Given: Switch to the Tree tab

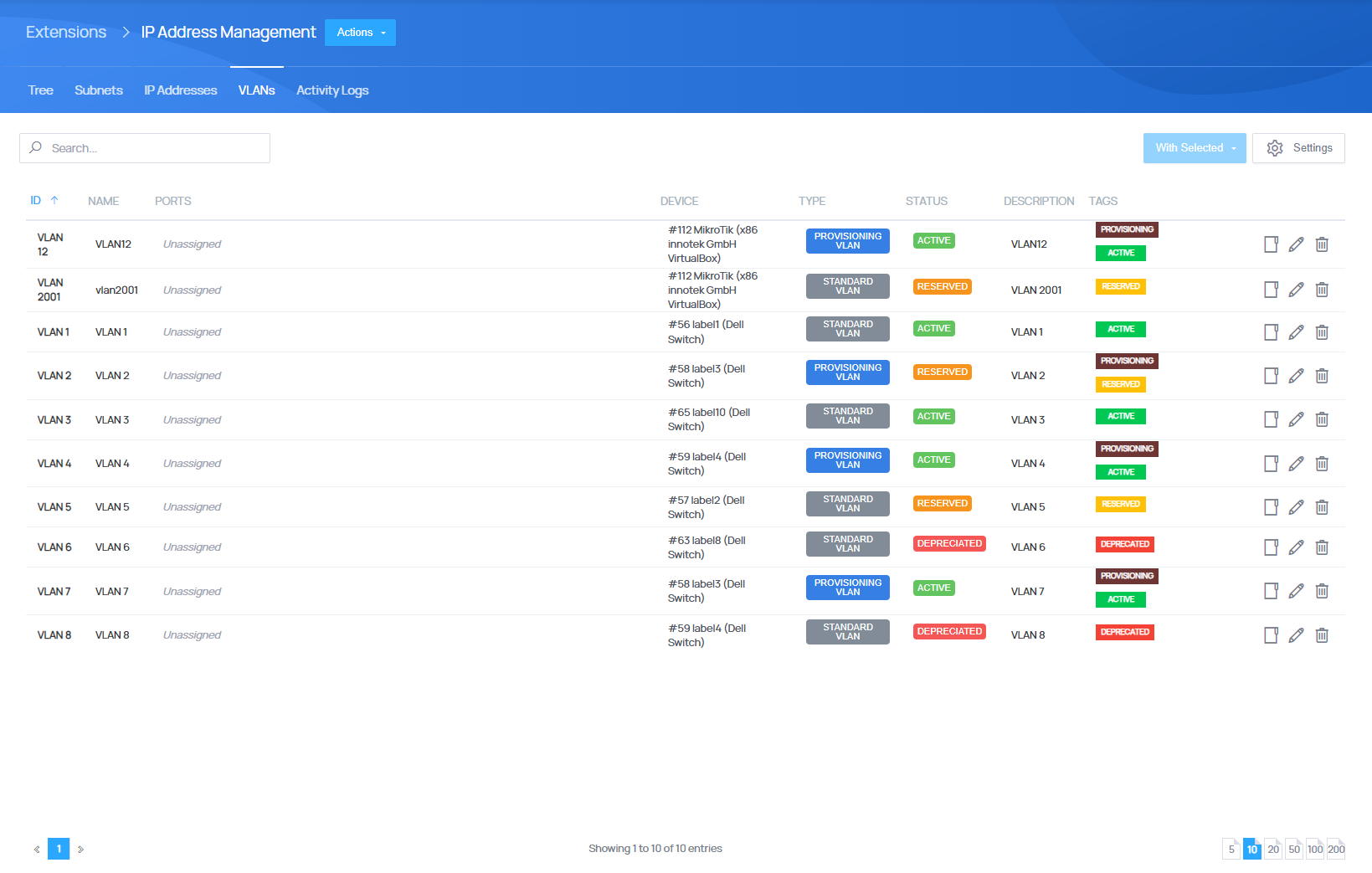Looking at the screenshot, I should tap(40, 90).
